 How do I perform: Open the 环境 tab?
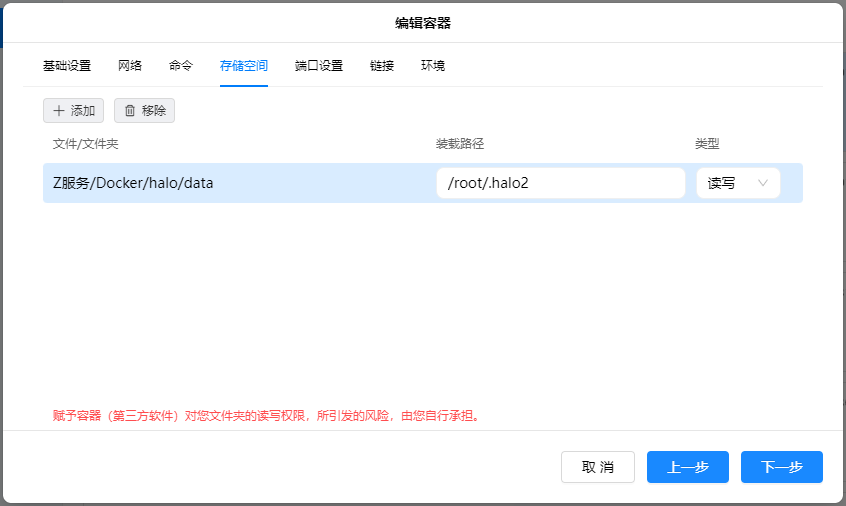tap(433, 66)
